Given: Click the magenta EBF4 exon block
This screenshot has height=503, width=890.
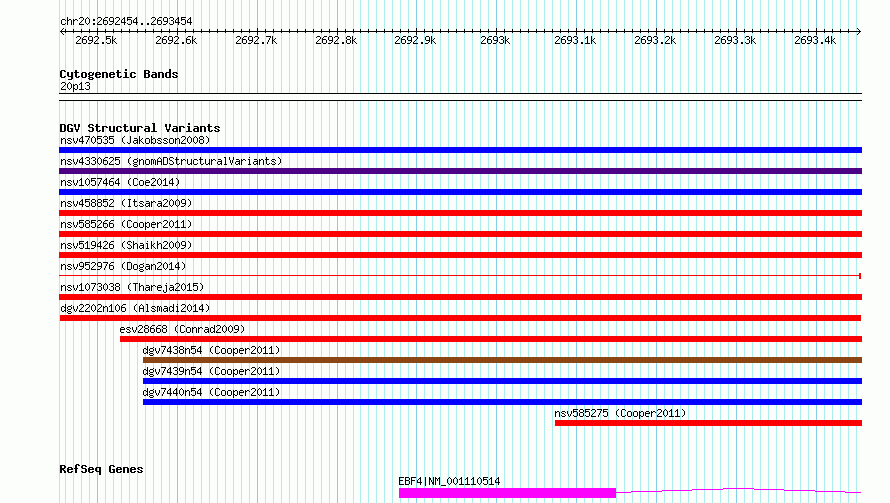Looking at the screenshot, I should pyautogui.click(x=507, y=493).
